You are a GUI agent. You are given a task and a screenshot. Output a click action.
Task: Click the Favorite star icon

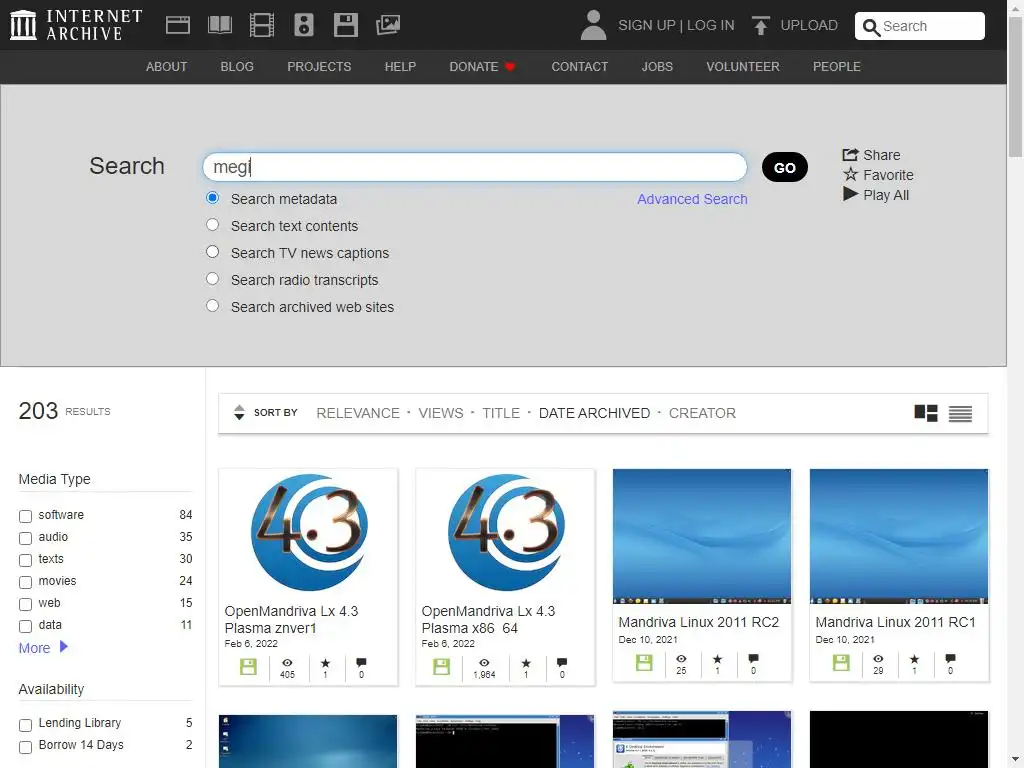tap(850, 174)
